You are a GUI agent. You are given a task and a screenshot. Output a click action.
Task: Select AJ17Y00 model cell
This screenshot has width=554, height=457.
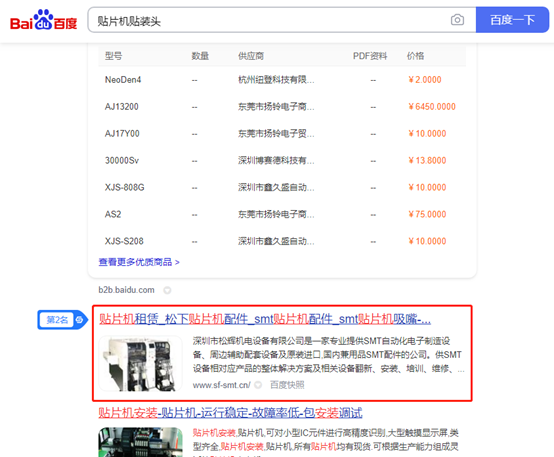(x=122, y=134)
